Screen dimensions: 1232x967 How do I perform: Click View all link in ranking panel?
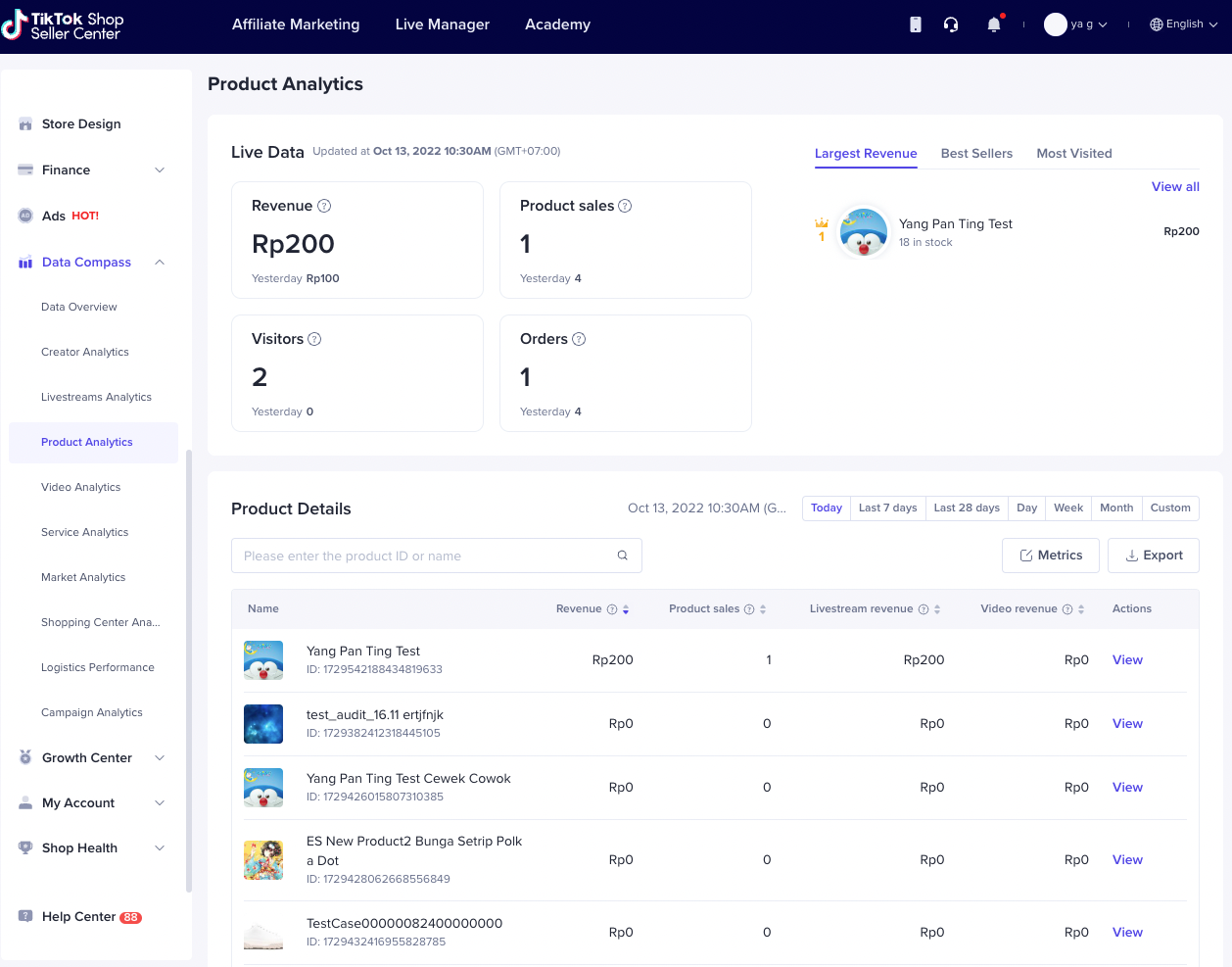pyautogui.click(x=1175, y=187)
